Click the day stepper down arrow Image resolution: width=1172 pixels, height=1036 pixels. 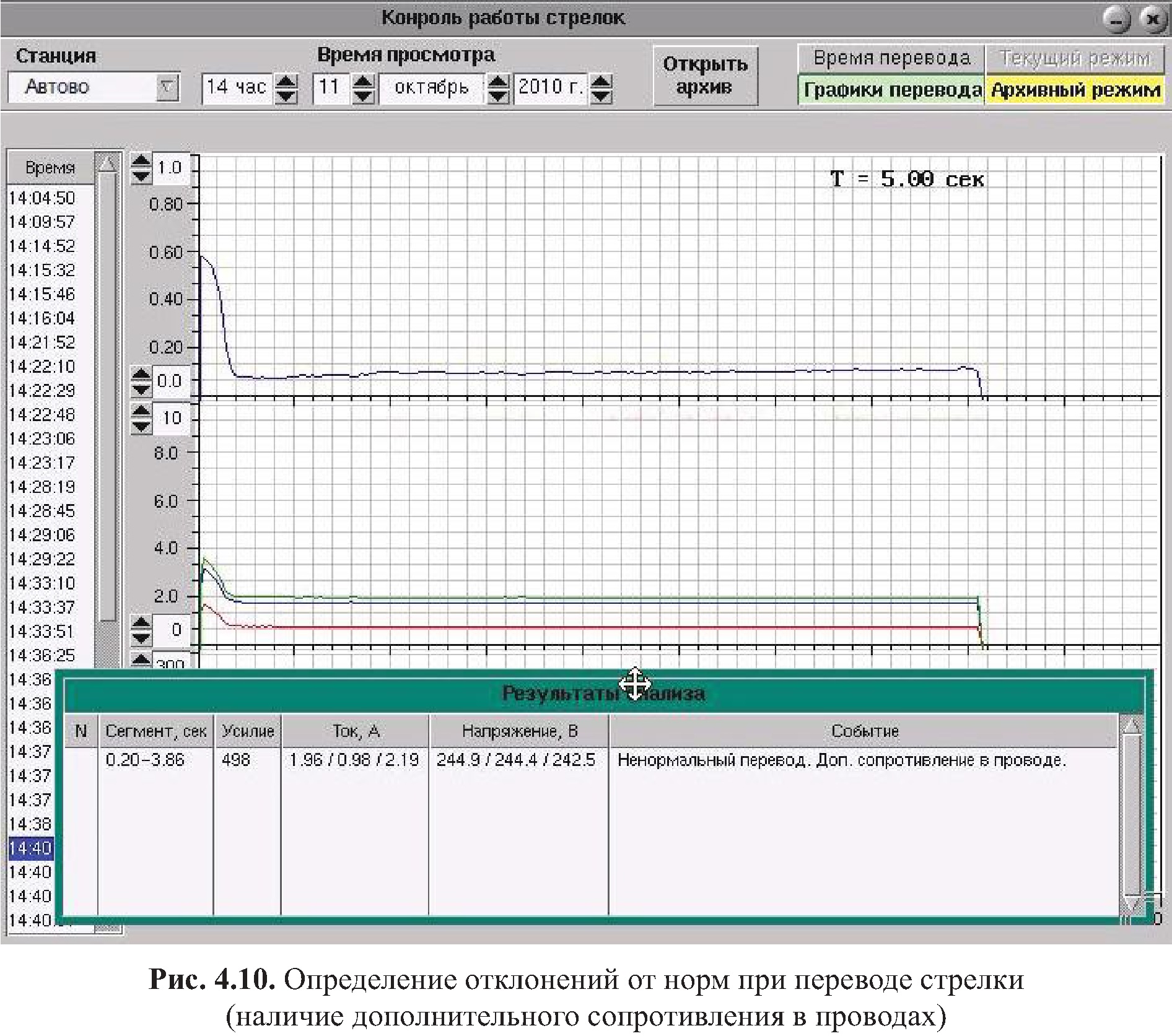[x=363, y=95]
